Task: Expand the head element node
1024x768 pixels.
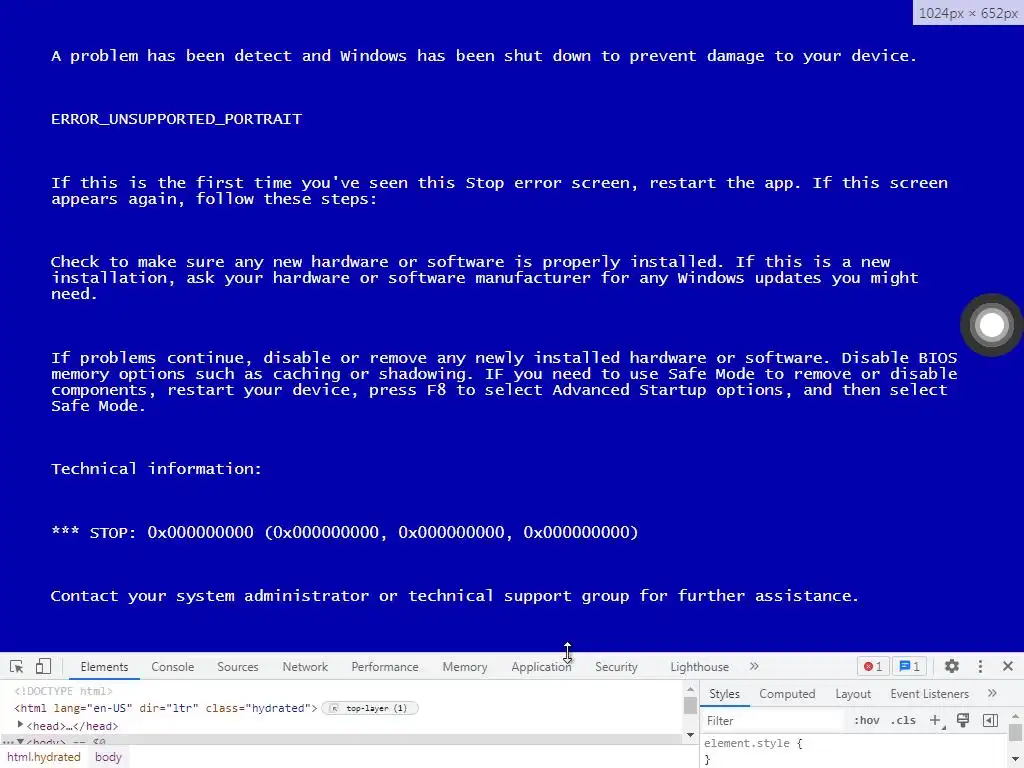Action: point(20,725)
